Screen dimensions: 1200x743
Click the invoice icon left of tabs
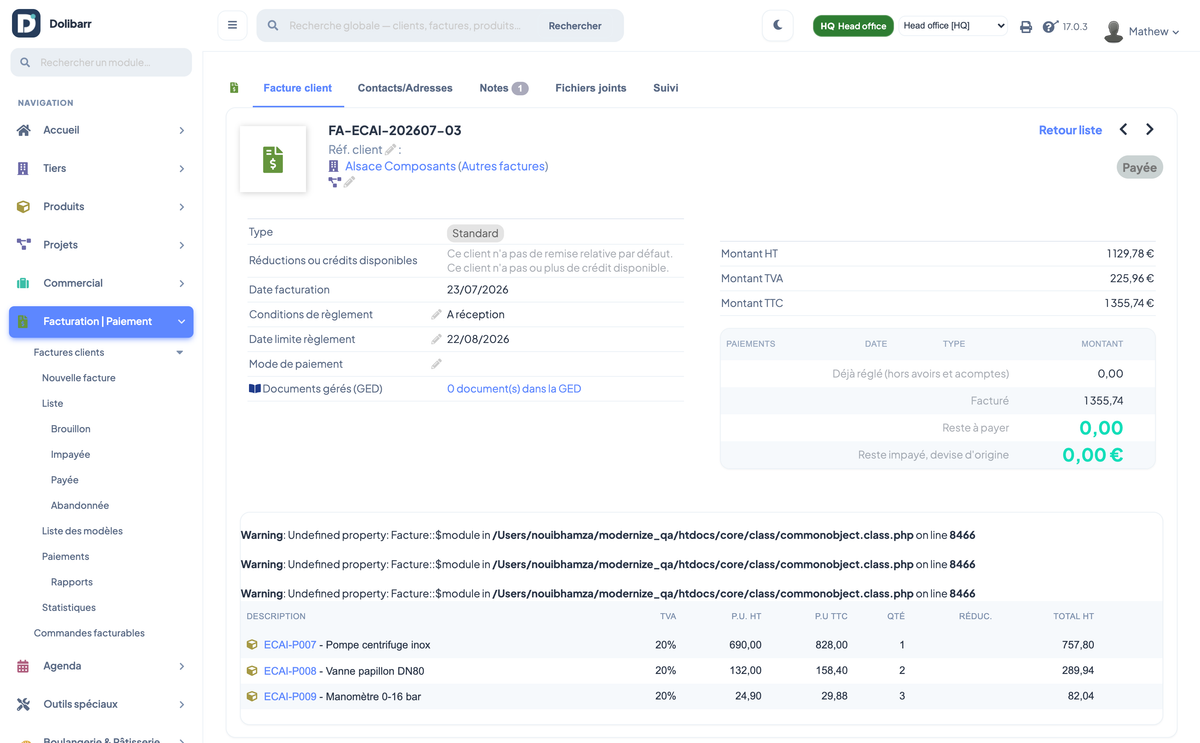pos(234,88)
